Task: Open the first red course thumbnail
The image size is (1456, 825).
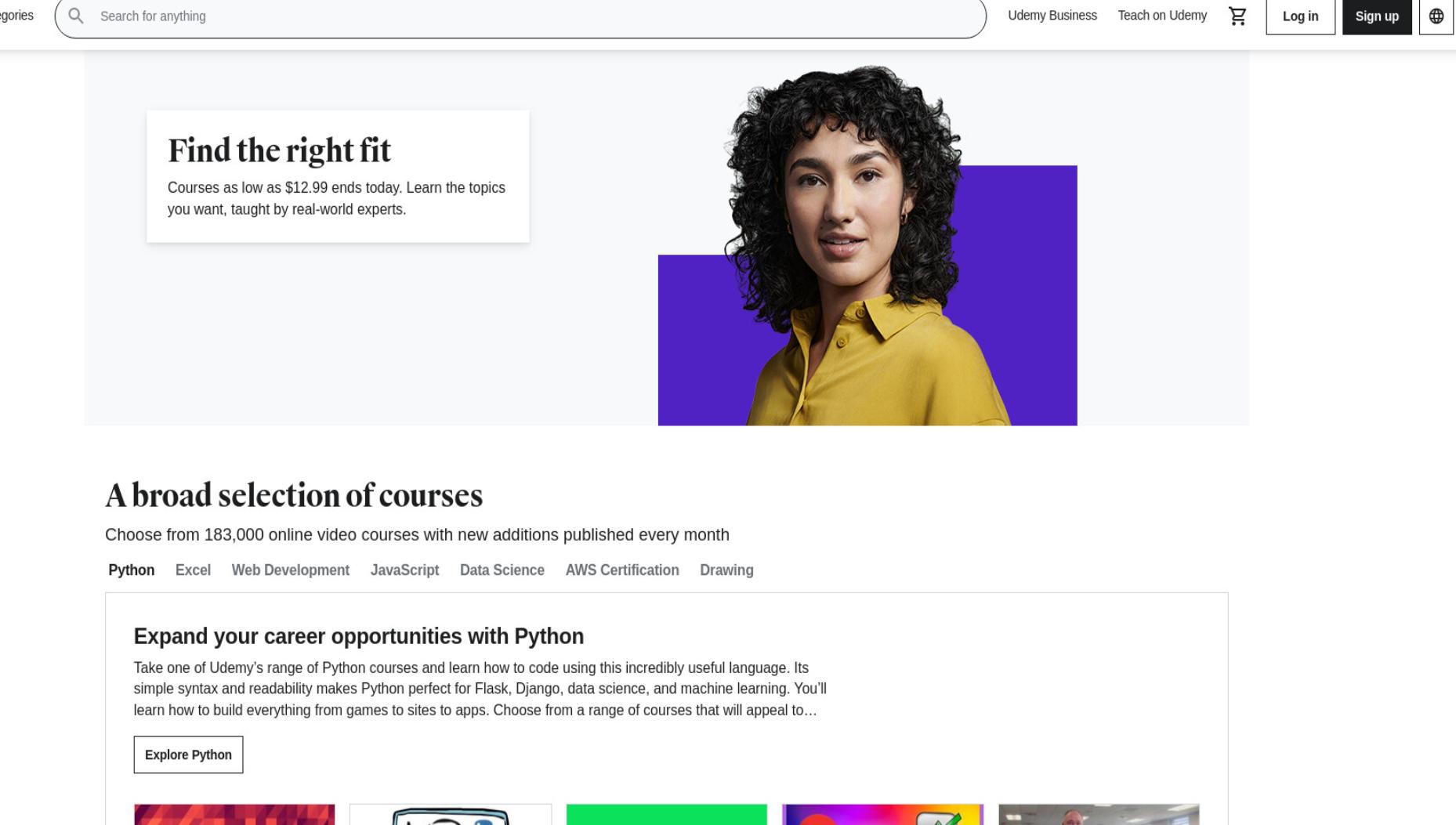Action: coord(234,815)
